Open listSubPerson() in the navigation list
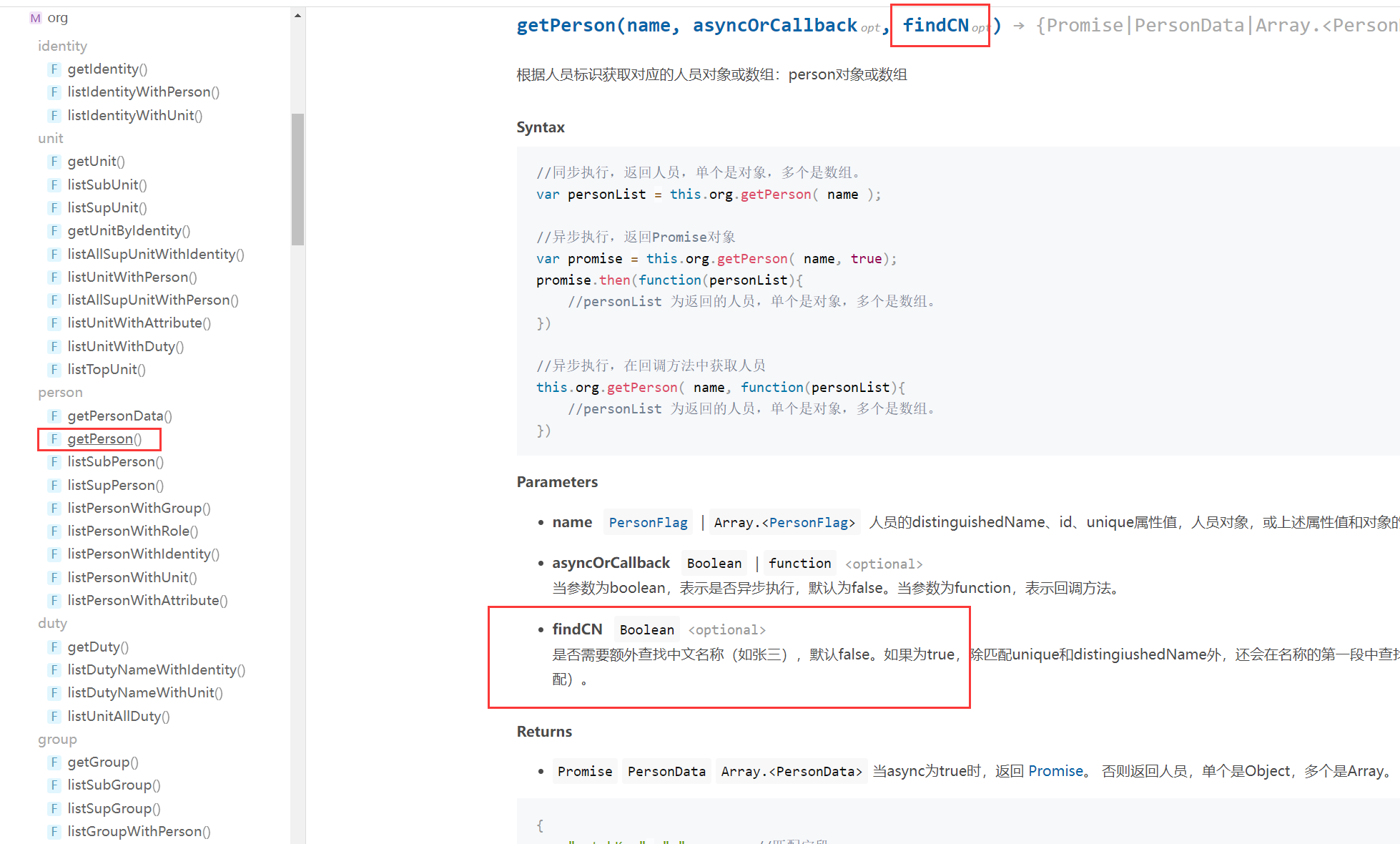The width and height of the screenshot is (1400, 844). [115, 462]
